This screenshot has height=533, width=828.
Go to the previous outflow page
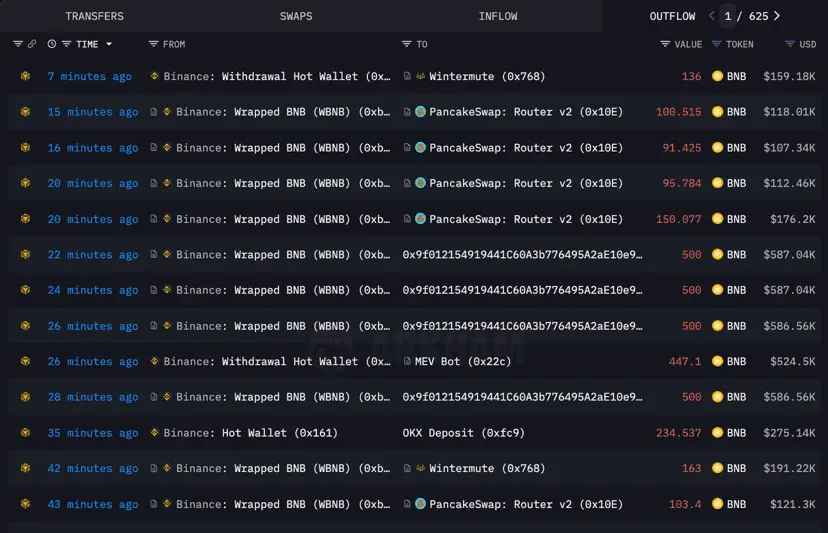click(x=712, y=16)
